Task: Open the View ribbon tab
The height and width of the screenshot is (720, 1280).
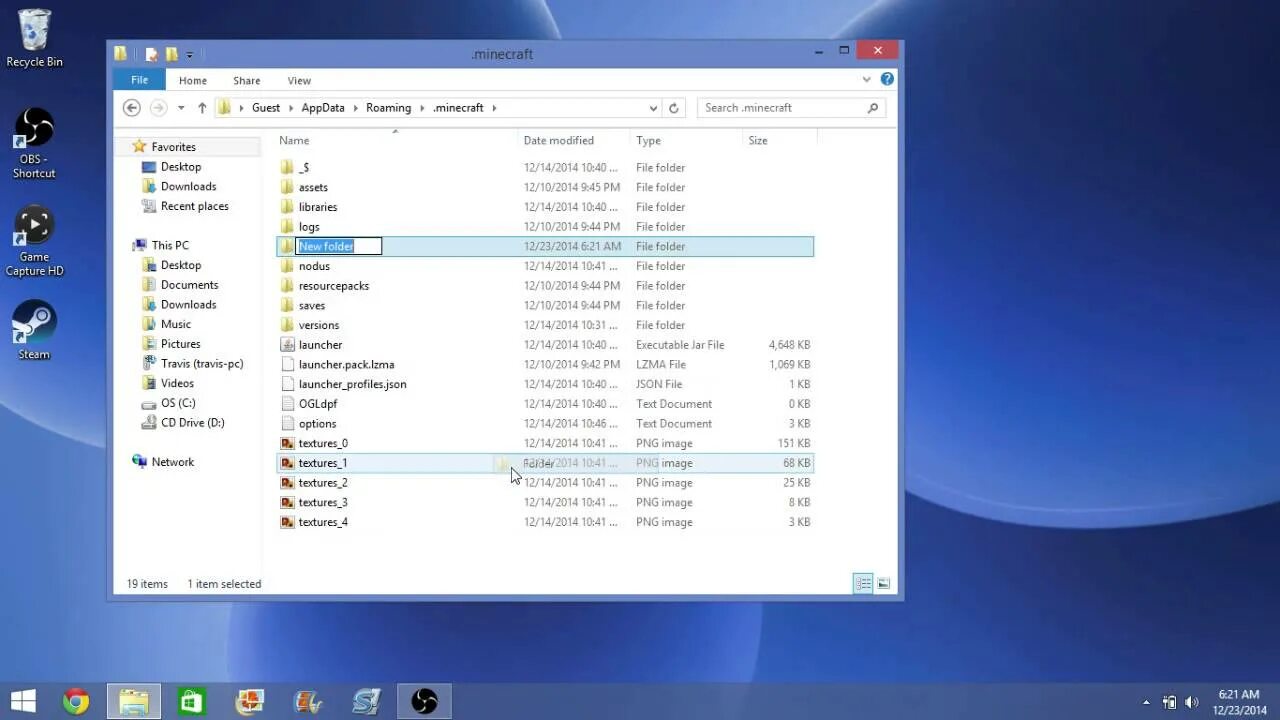Action: (299, 81)
